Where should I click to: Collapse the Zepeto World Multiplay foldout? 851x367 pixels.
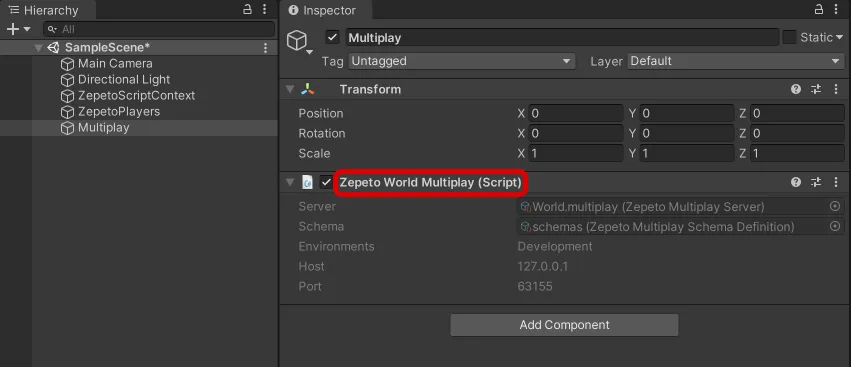coord(290,182)
